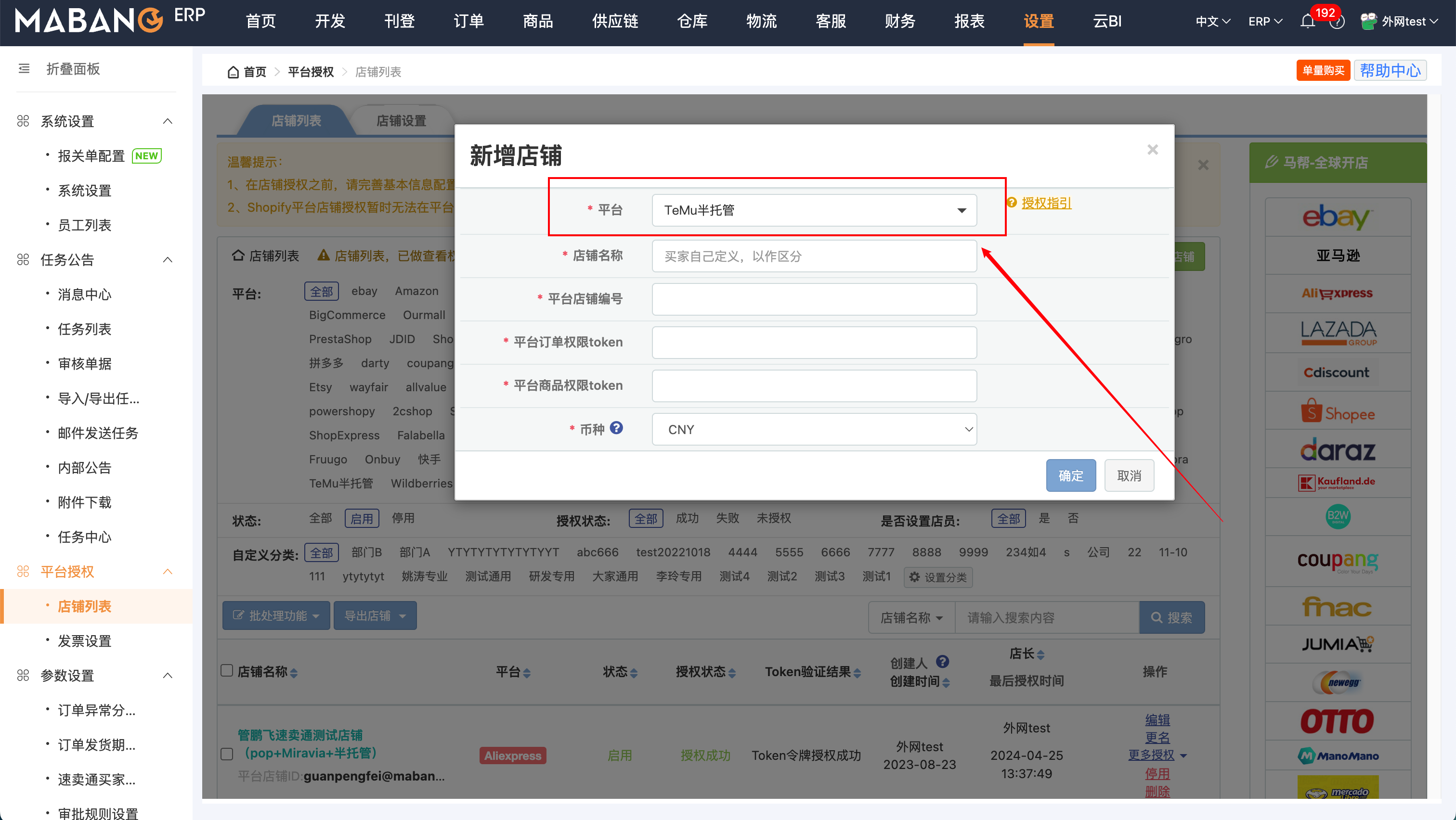Click the LAZADA logo in the side panel

pyautogui.click(x=1338, y=332)
